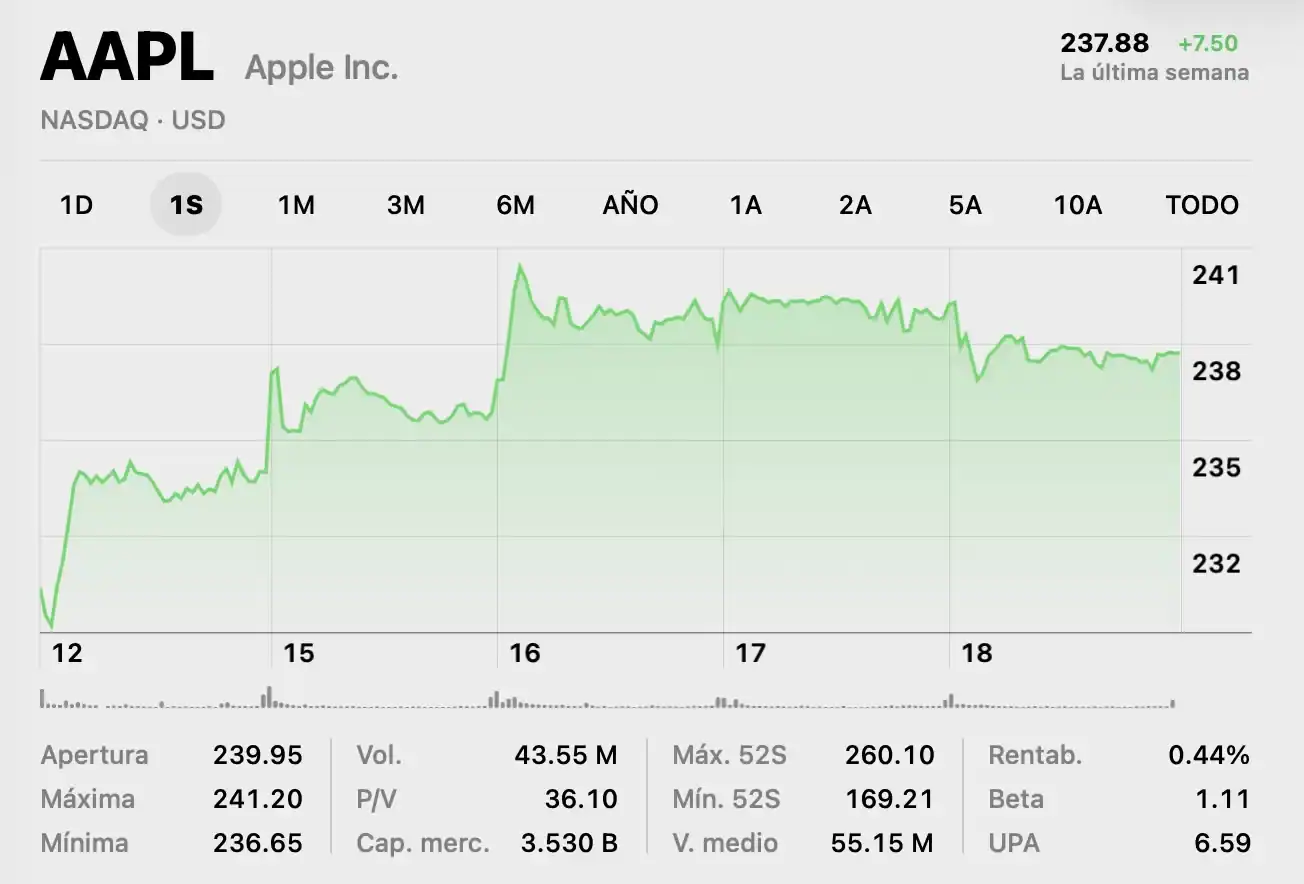The height and width of the screenshot is (884, 1304).
Task: Toggle the +7.50 price change value
Action: point(1207,44)
